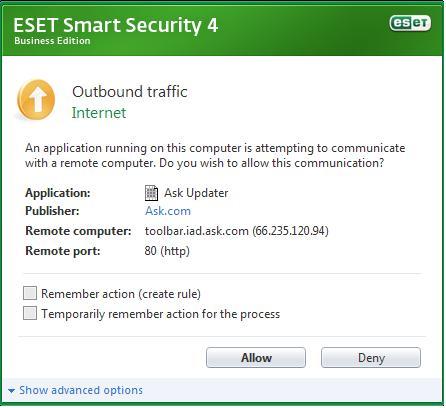The height and width of the screenshot is (408, 446).
Task: Deny the outbound communication
Action: pos(371,358)
